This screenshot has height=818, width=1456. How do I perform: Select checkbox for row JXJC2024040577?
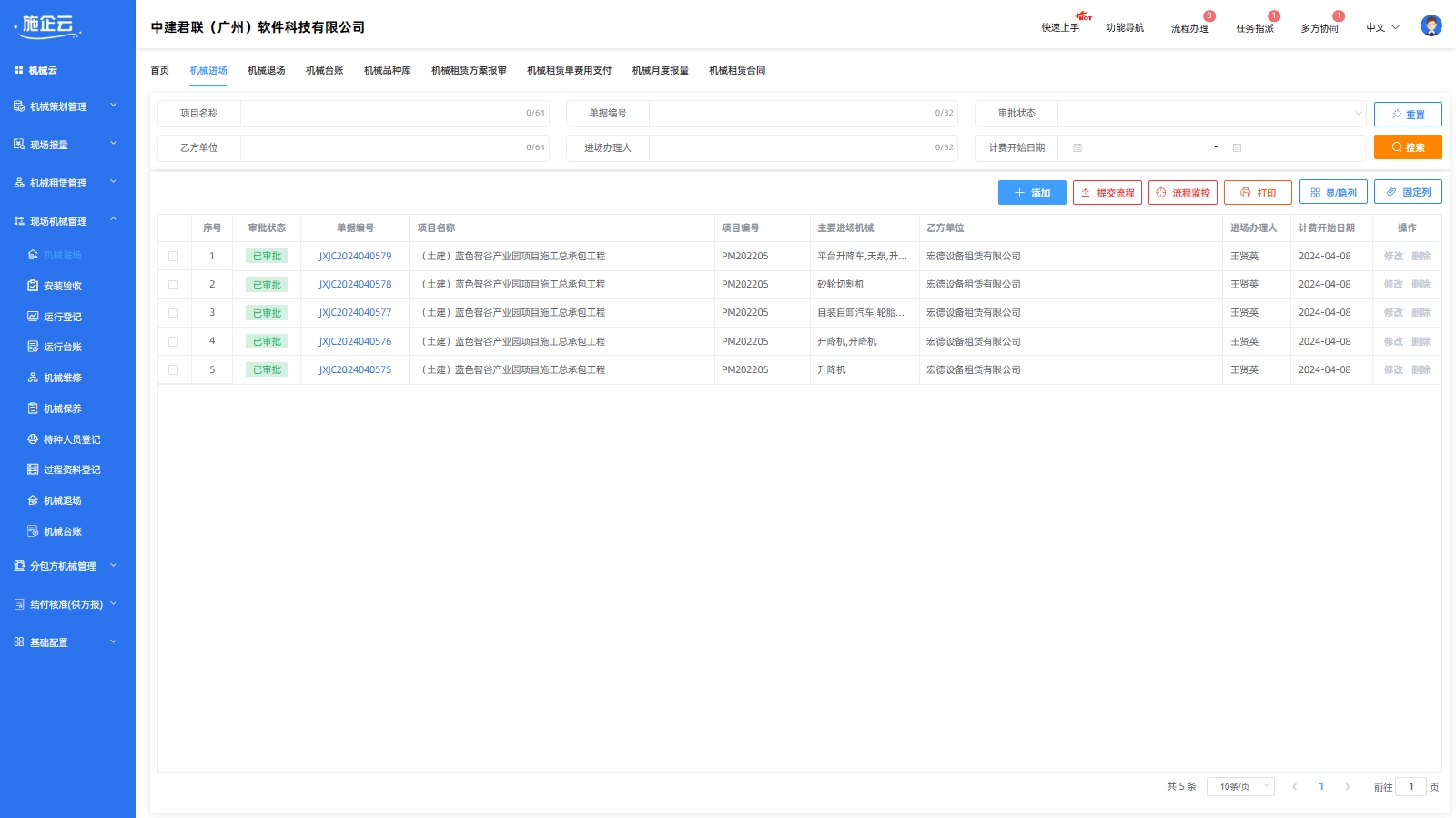coord(173,313)
